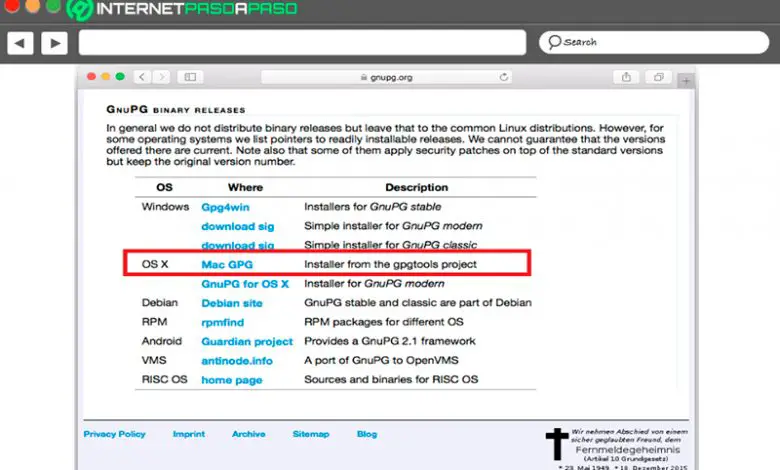Click the outer browser forward arrow button
Screen dimensions: 780x470
click(55, 43)
